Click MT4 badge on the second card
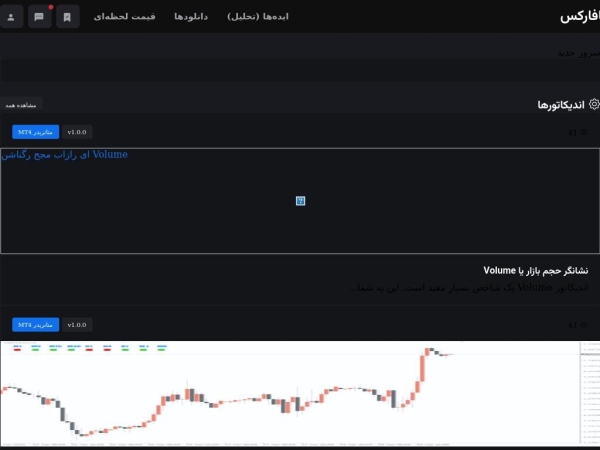This screenshot has width=600, height=450. [36, 325]
